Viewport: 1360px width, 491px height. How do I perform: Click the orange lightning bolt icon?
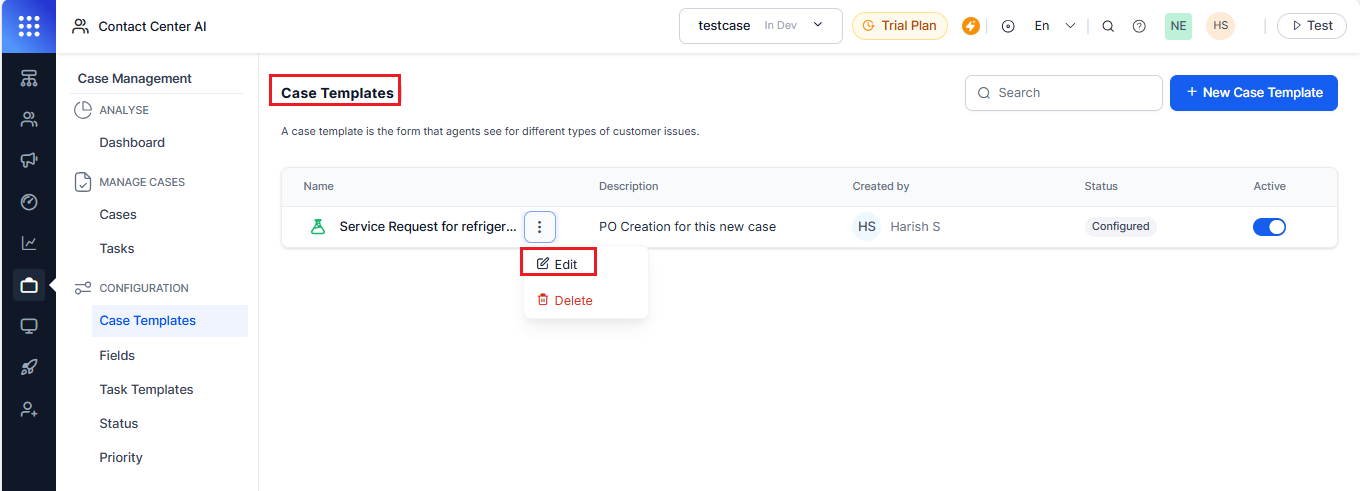point(970,26)
